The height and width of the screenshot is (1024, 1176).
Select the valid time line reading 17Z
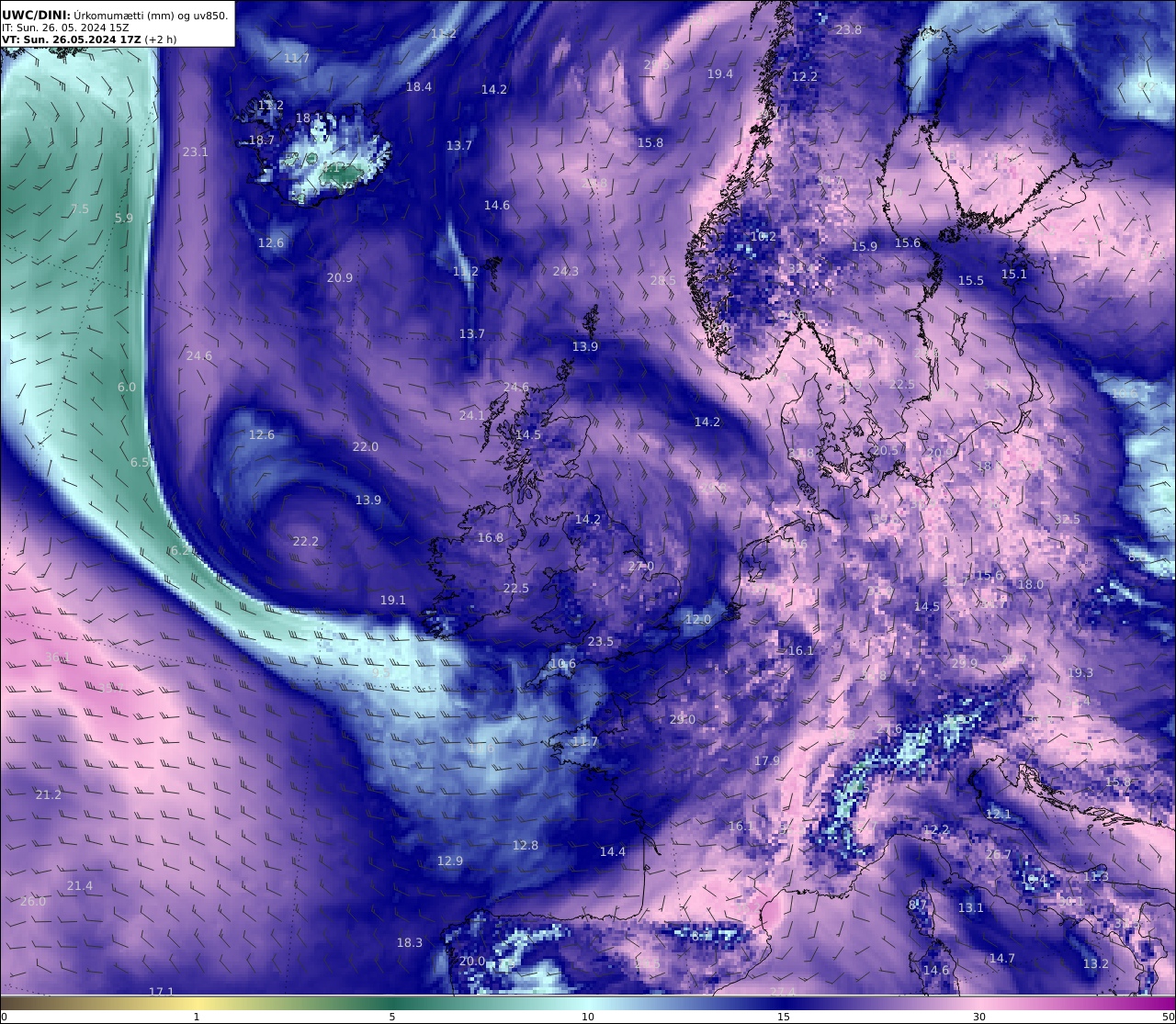tap(89, 39)
